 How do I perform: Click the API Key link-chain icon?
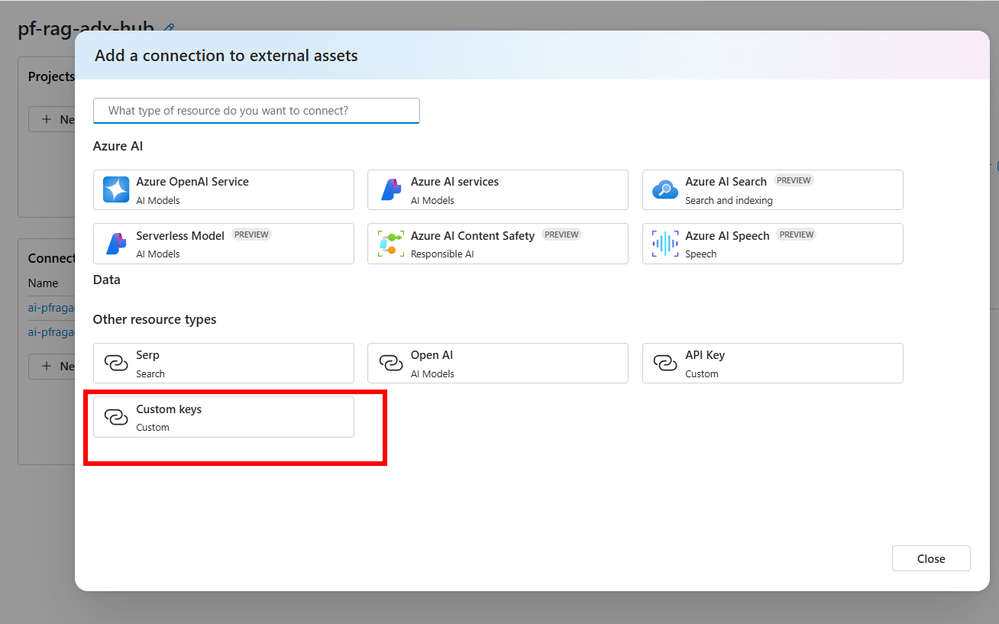click(665, 363)
